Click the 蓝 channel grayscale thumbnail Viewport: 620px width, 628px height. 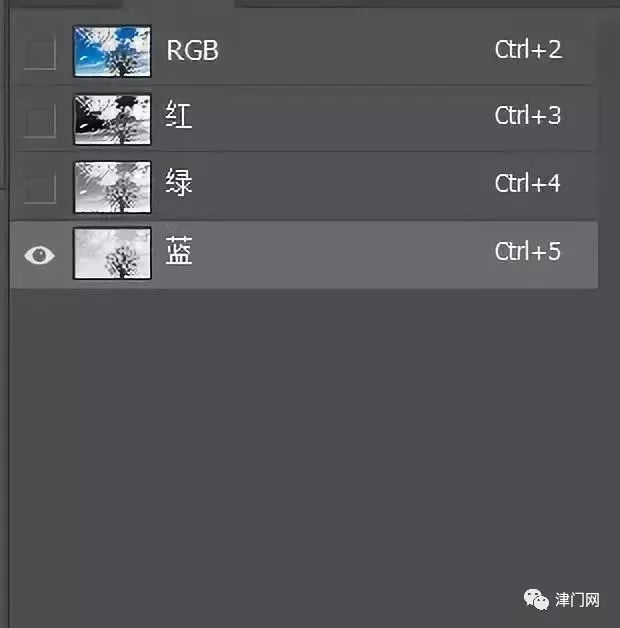pos(112,253)
